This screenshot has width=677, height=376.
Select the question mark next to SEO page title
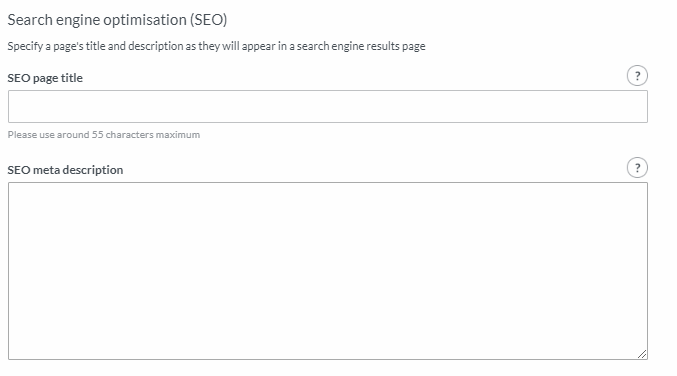coord(637,76)
